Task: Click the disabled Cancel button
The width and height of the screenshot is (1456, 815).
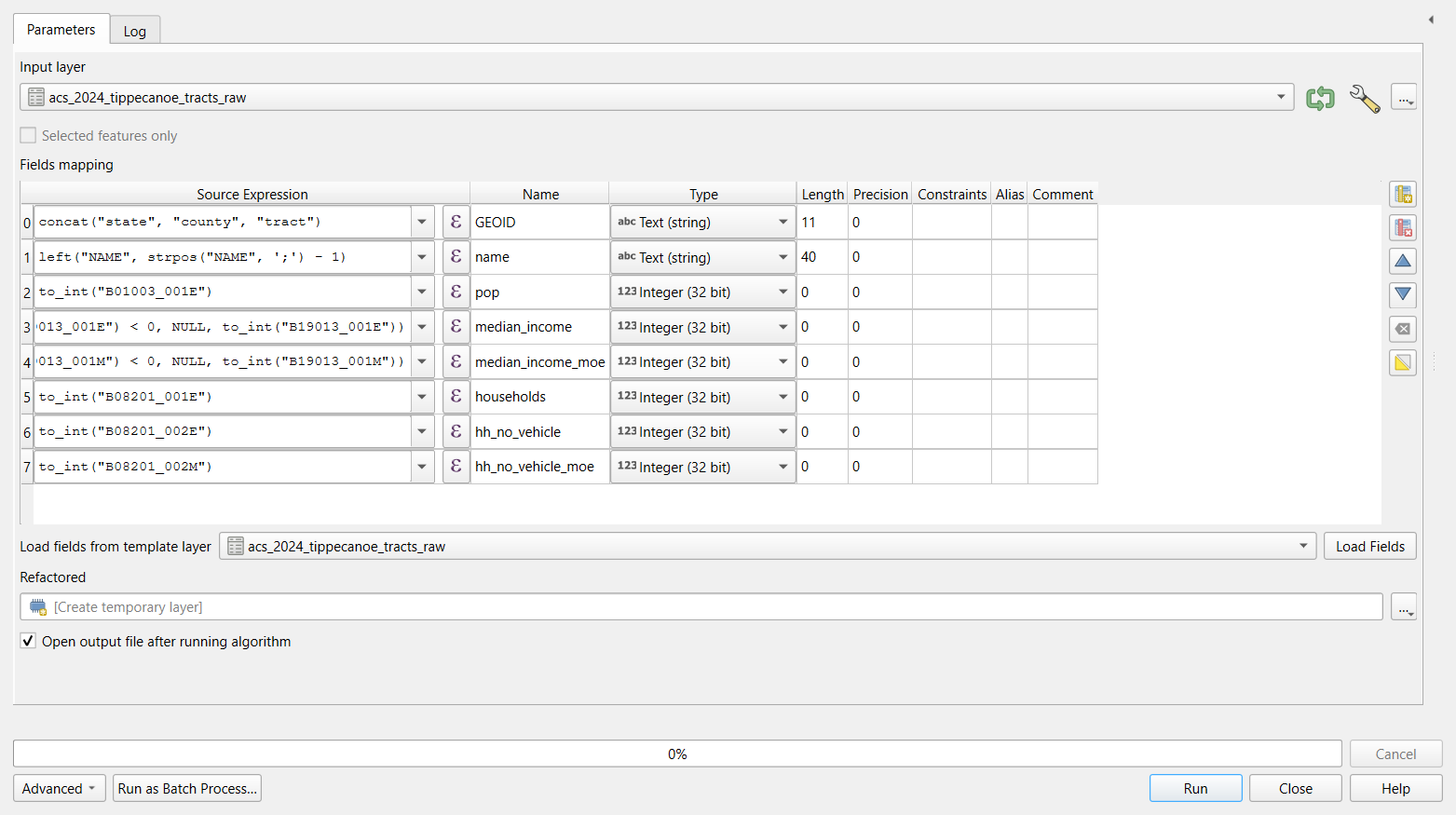Action: [x=1395, y=754]
